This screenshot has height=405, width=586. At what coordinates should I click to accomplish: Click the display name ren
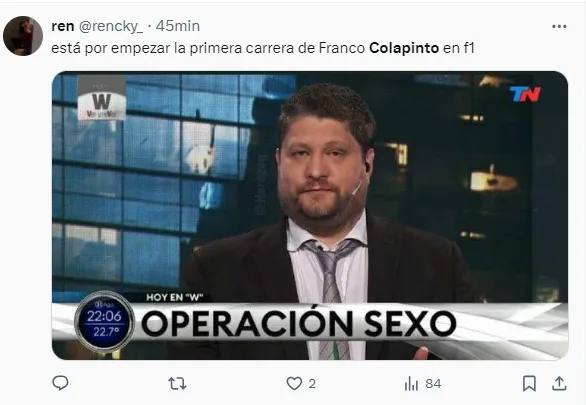62,26
